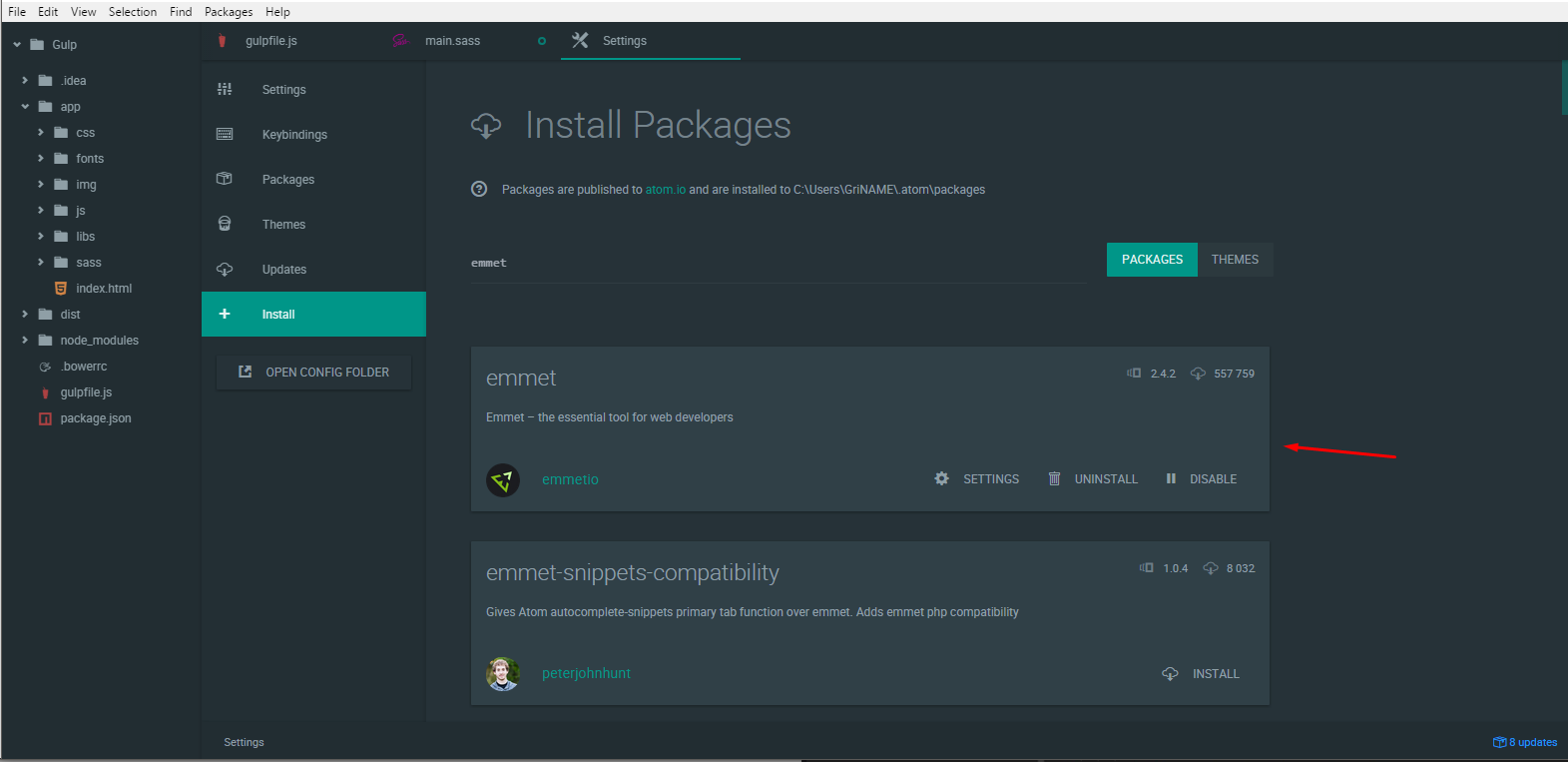Click the gulpfile.js tab gulp icon
The height and width of the screenshot is (762, 1568).
tap(222, 41)
